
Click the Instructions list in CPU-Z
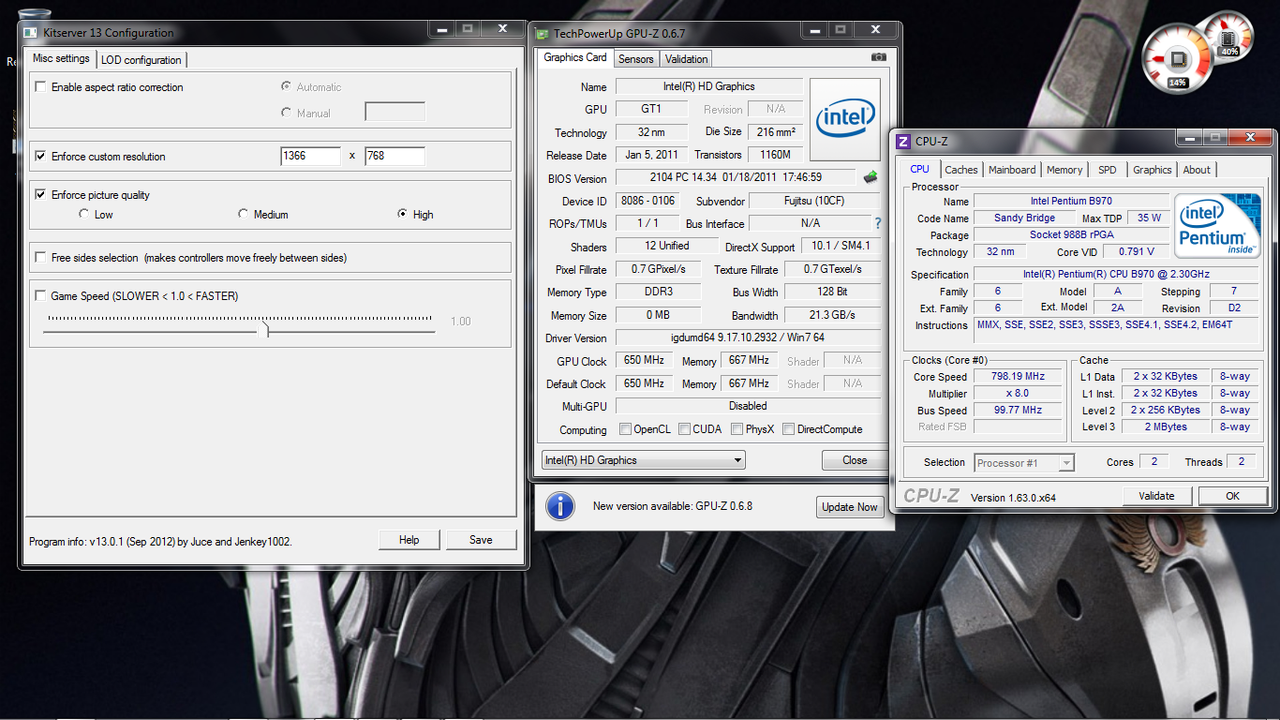pos(1114,329)
